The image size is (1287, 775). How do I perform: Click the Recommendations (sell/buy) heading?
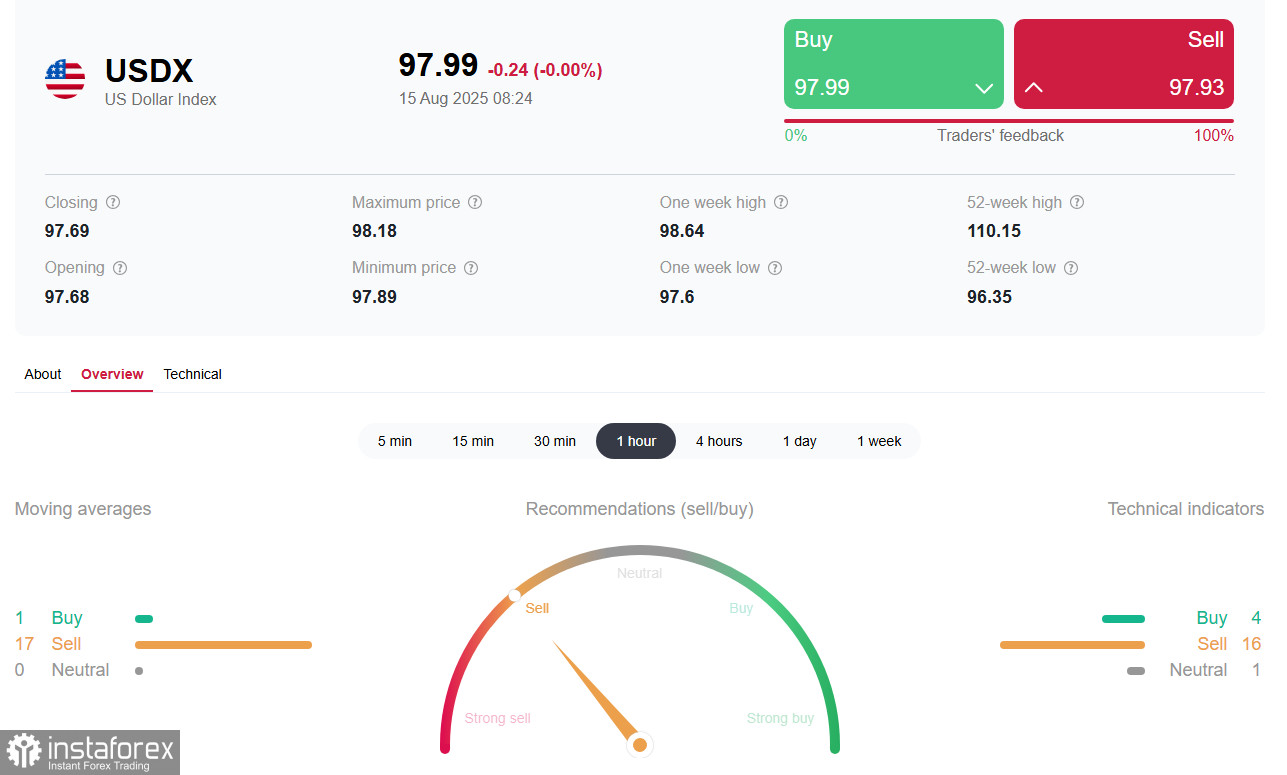[x=640, y=509]
